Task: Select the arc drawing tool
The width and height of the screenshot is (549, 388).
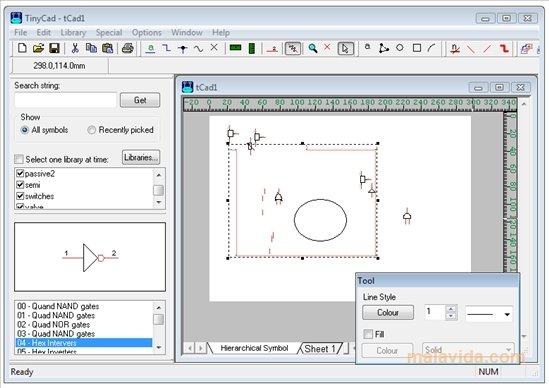Action: point(432,48)
